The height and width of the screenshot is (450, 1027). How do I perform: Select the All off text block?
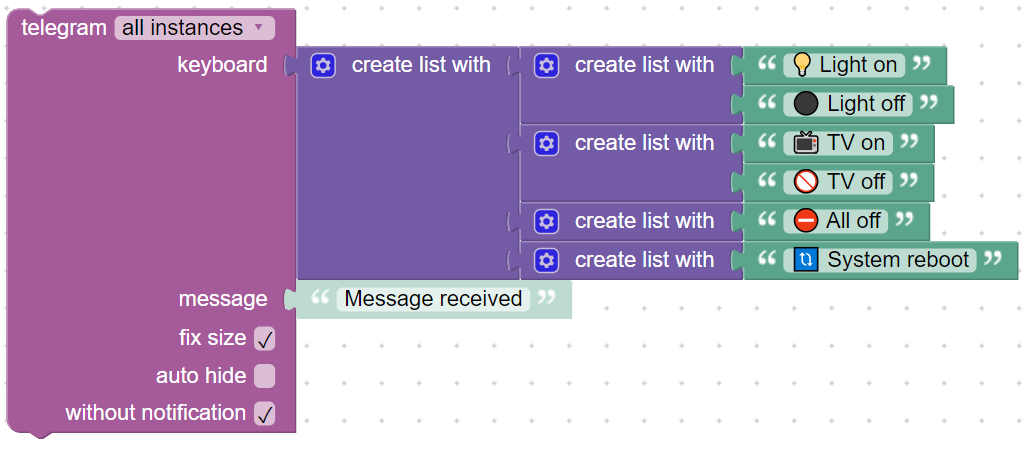854,221
